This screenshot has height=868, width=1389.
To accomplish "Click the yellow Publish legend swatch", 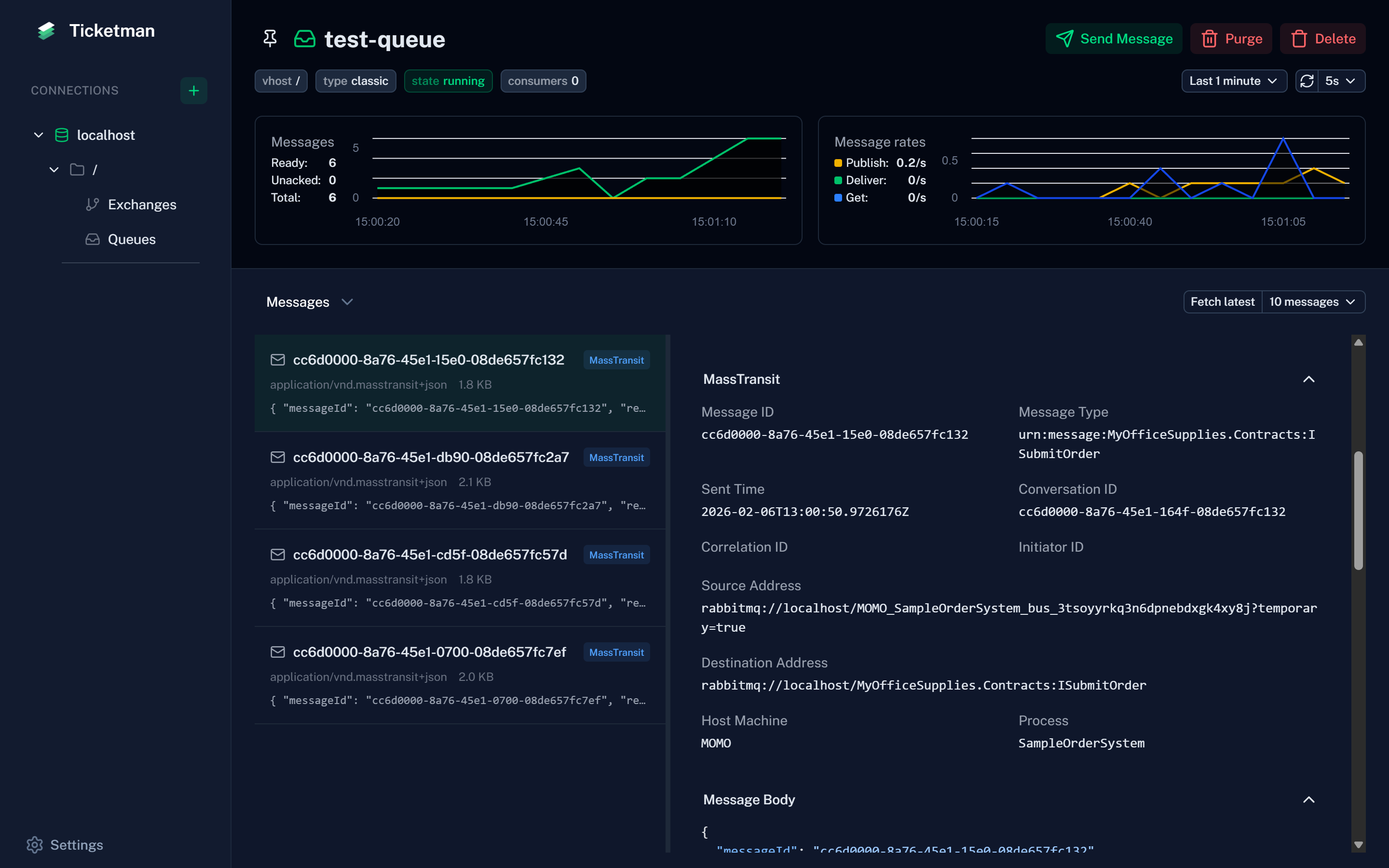I will (838, 163).
